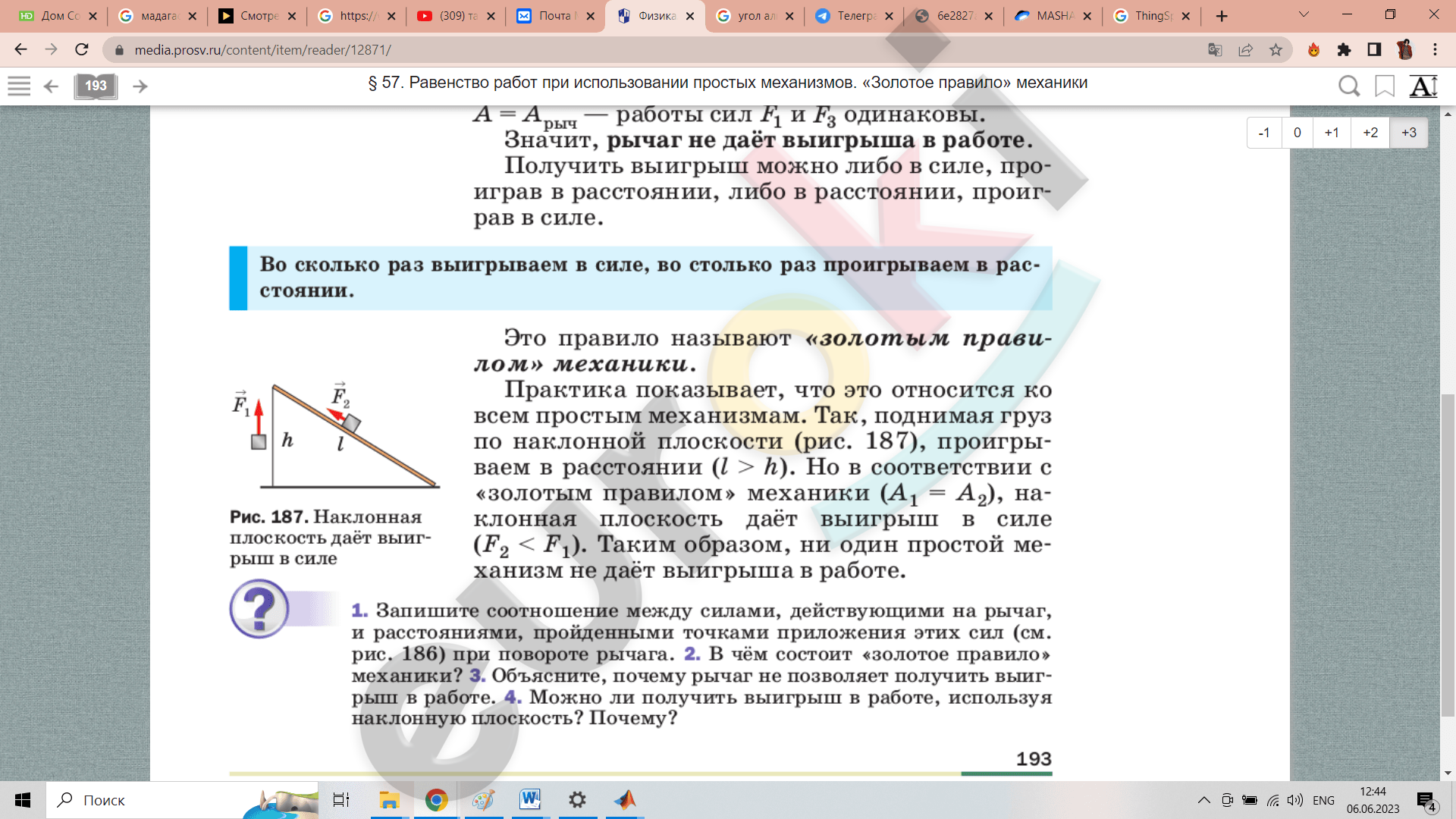Image resolution: width=1456 pixels, height=819 pixels.
Task: Reload the current page
Action: coord(82,49)
